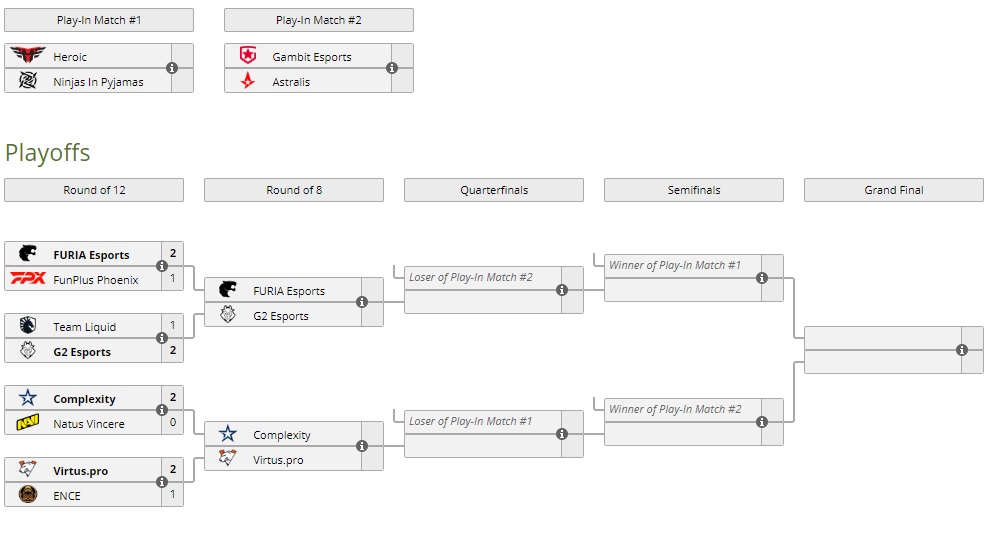Show details of FURIA vs FunPlus Phoenix
993x533 pixels.
(x=162, y=266)
